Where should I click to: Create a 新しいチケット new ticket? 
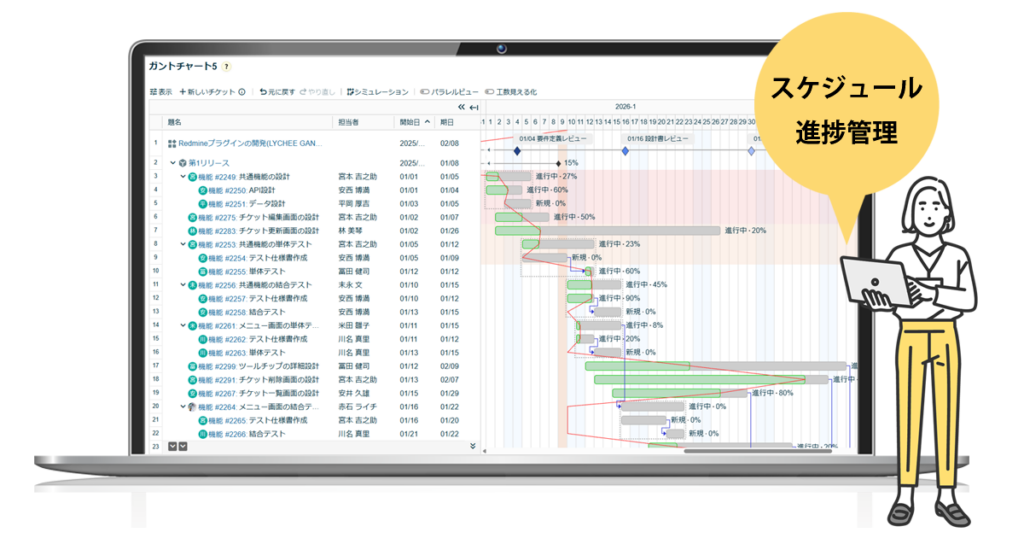click(x=207, y=92)
